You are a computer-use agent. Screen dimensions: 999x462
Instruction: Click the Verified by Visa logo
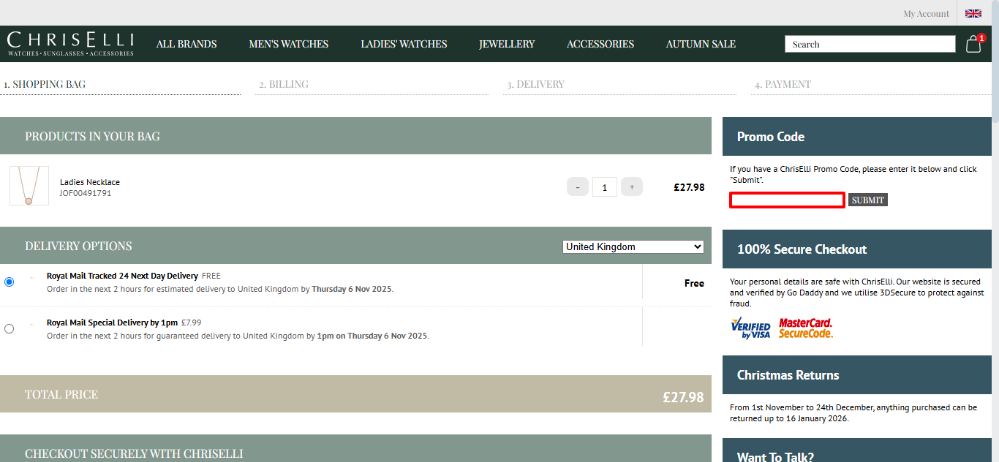point(751,328)
